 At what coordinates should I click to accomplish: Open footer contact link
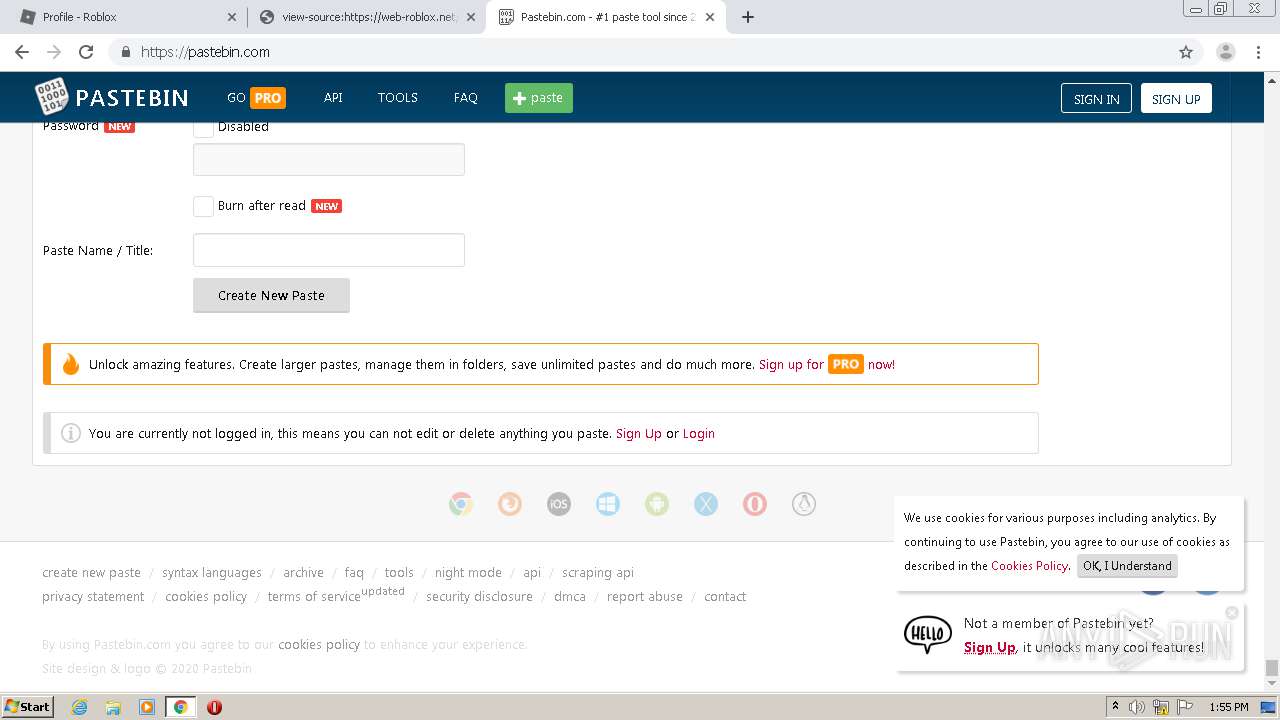click(725, 597)
